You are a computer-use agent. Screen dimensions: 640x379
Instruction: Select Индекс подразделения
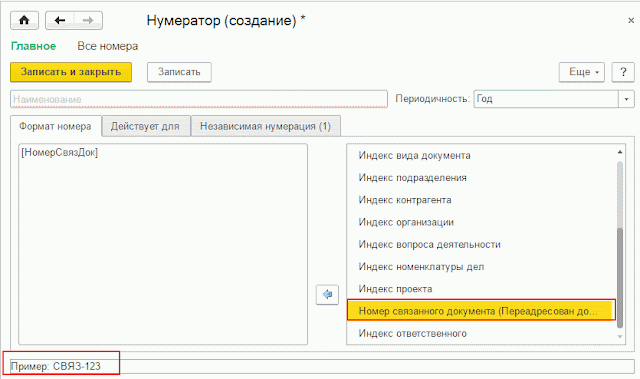click(413, 178)
